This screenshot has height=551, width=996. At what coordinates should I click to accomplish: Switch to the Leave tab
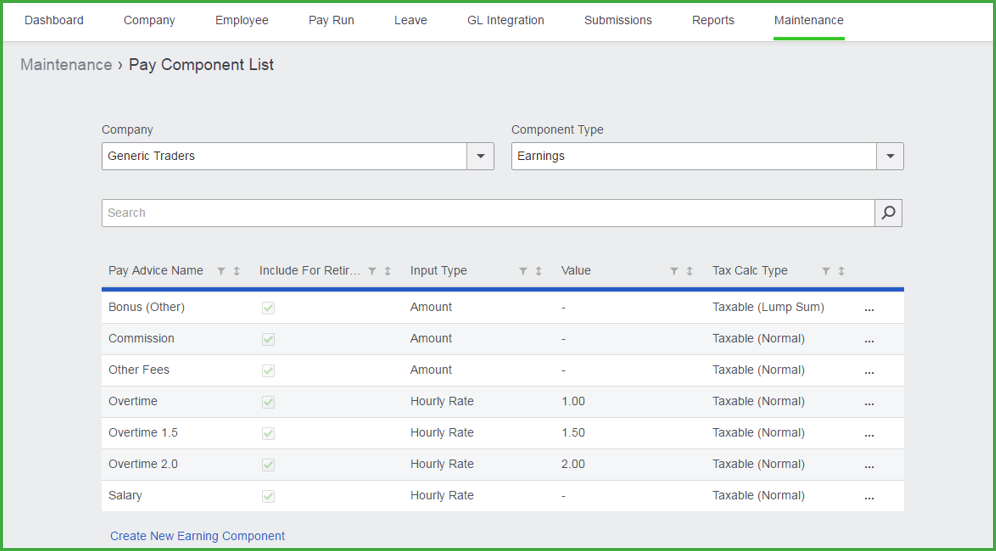coord(410,20)
